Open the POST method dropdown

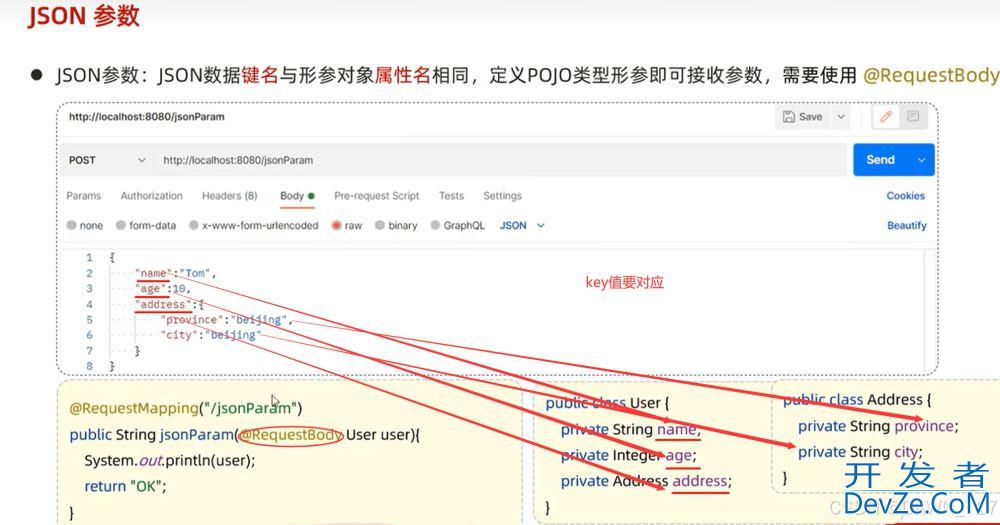107,160
